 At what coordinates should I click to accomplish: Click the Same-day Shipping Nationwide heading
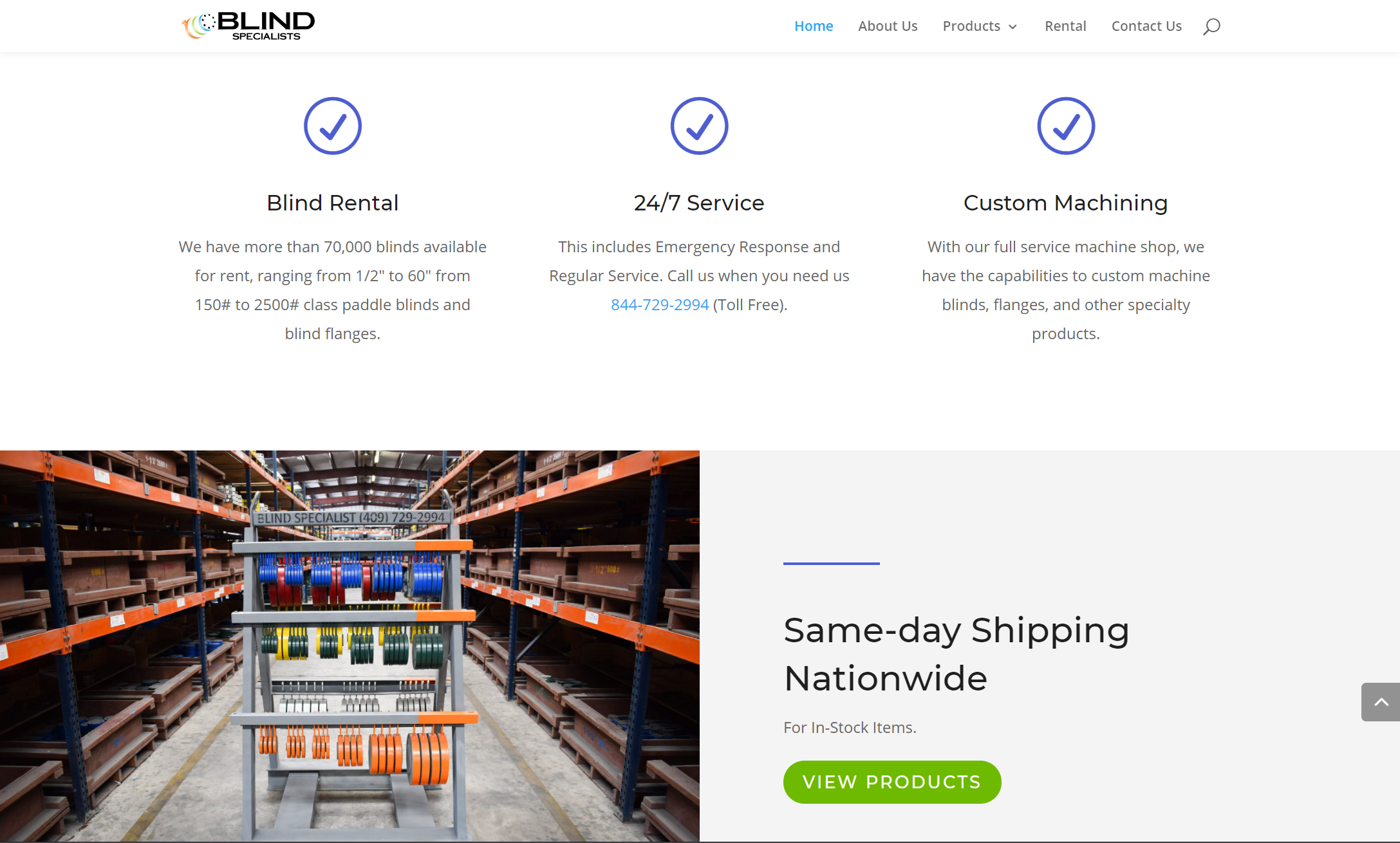(x=957, y=654)
